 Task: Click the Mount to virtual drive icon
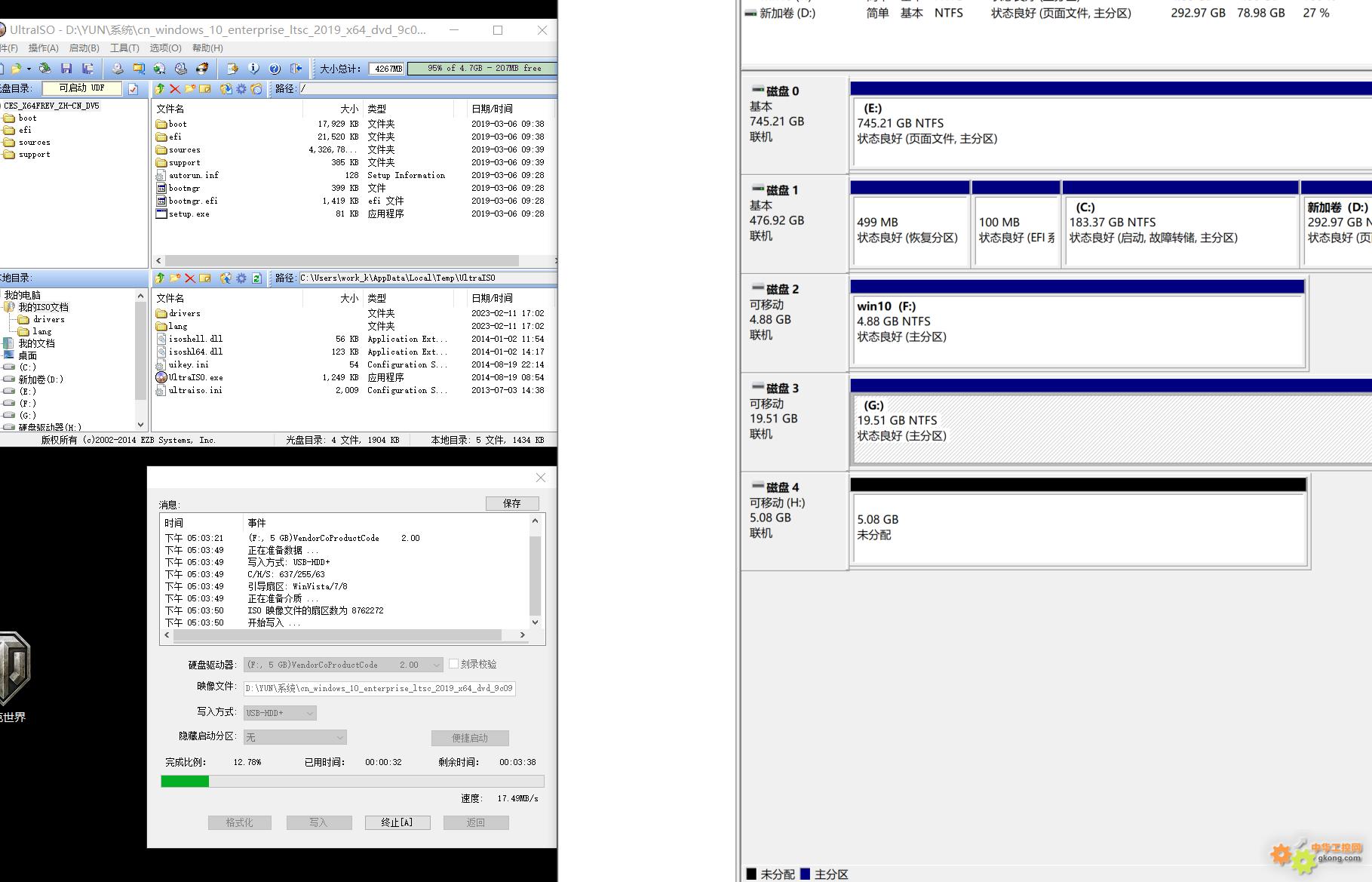[x=181, y=69]
